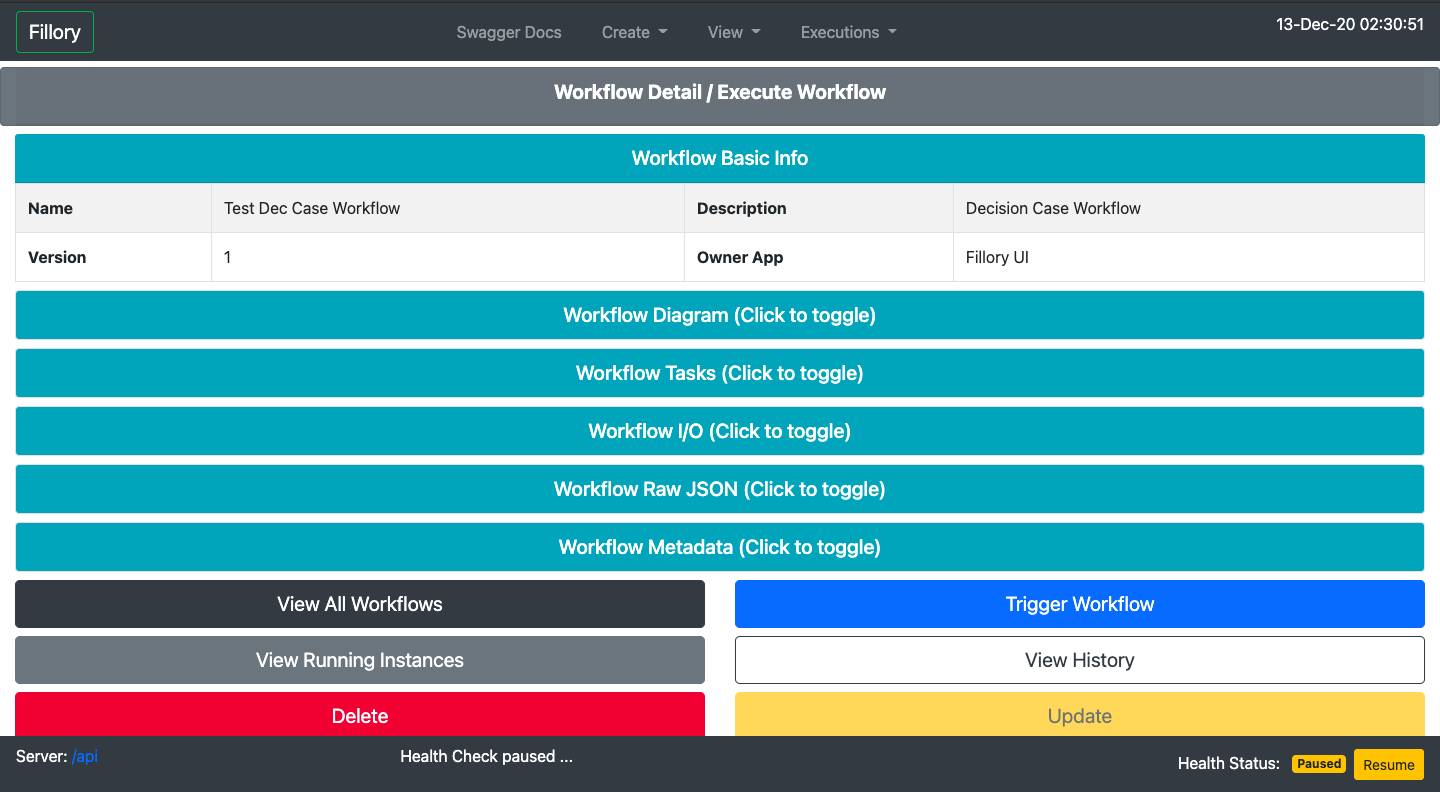
Task: Click the Fillory logo in the navbar
Action: pos(54,32)
